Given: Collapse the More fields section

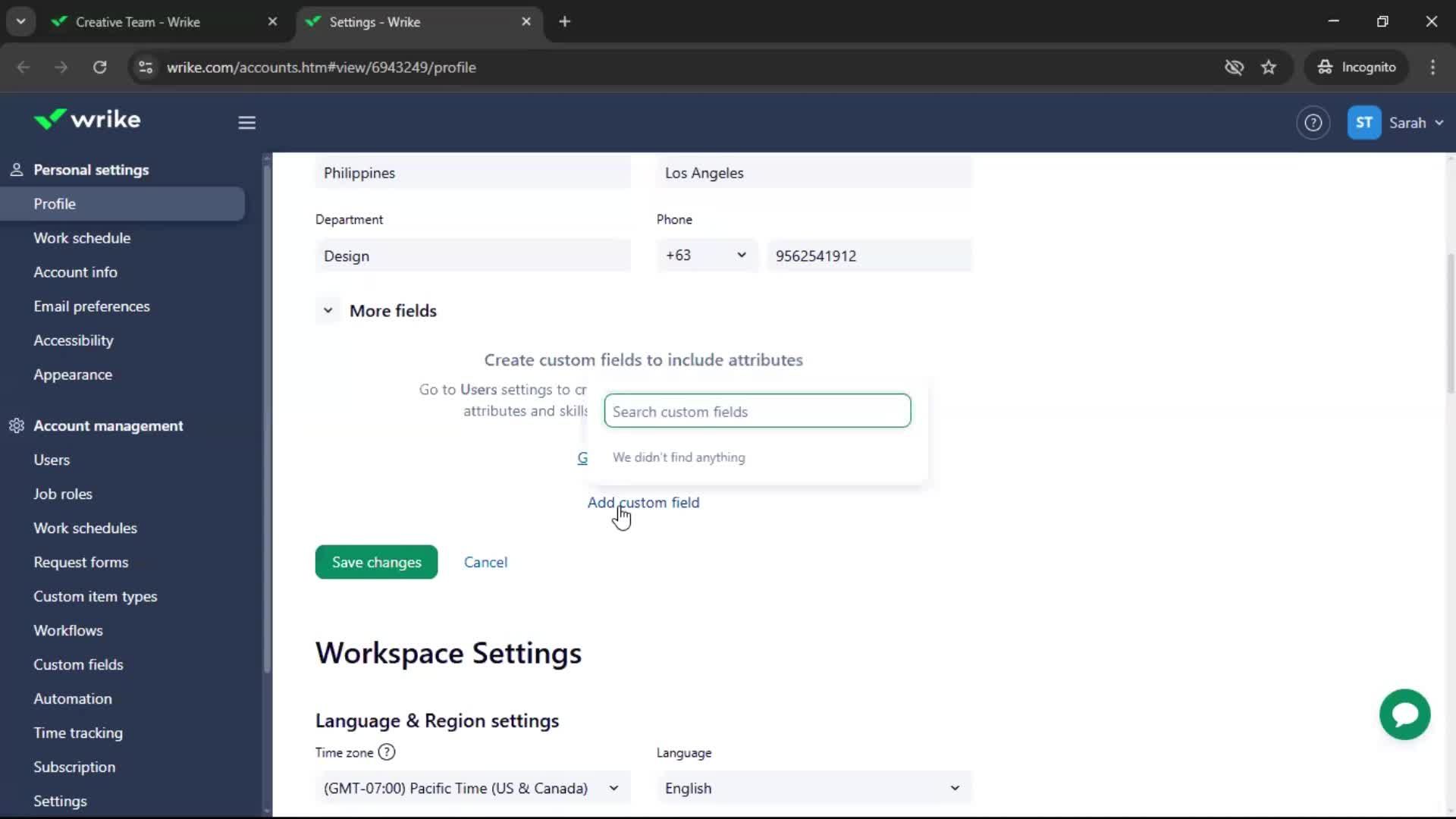Looking at the screenshot, I should [328, 311].
